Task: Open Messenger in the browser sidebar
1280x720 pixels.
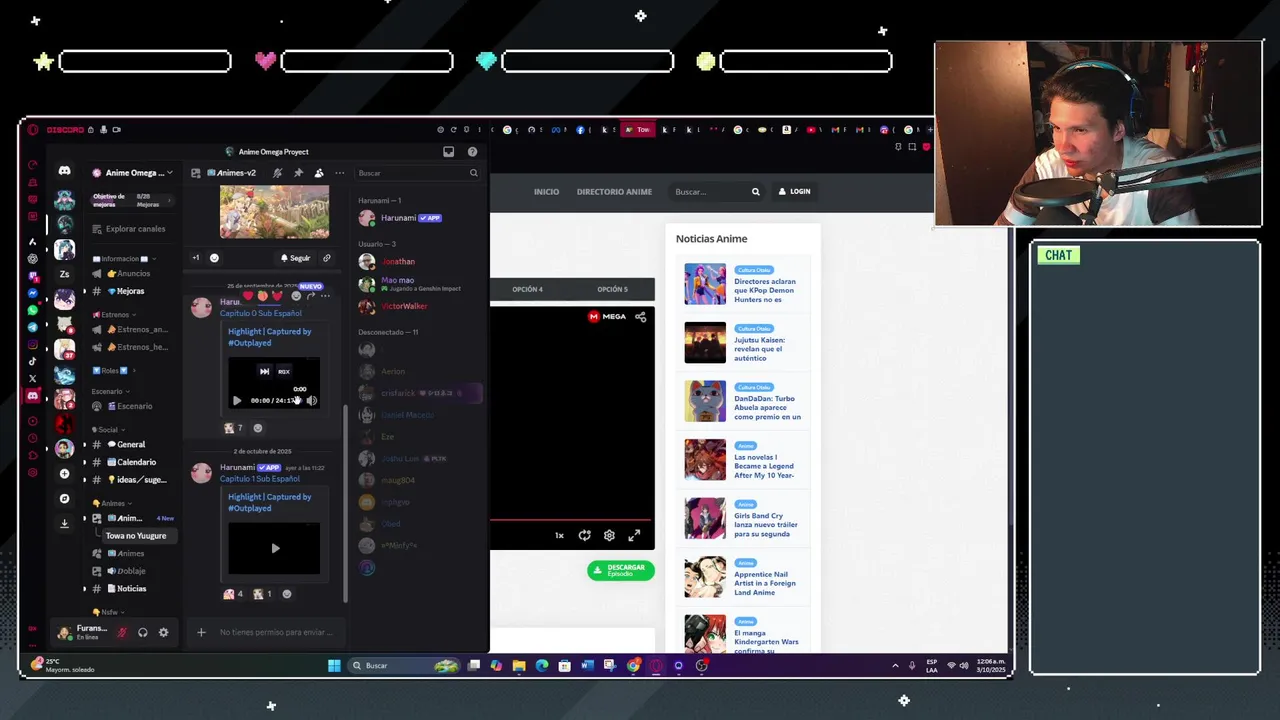Action: pyautogui.click(x=33, y=293)
